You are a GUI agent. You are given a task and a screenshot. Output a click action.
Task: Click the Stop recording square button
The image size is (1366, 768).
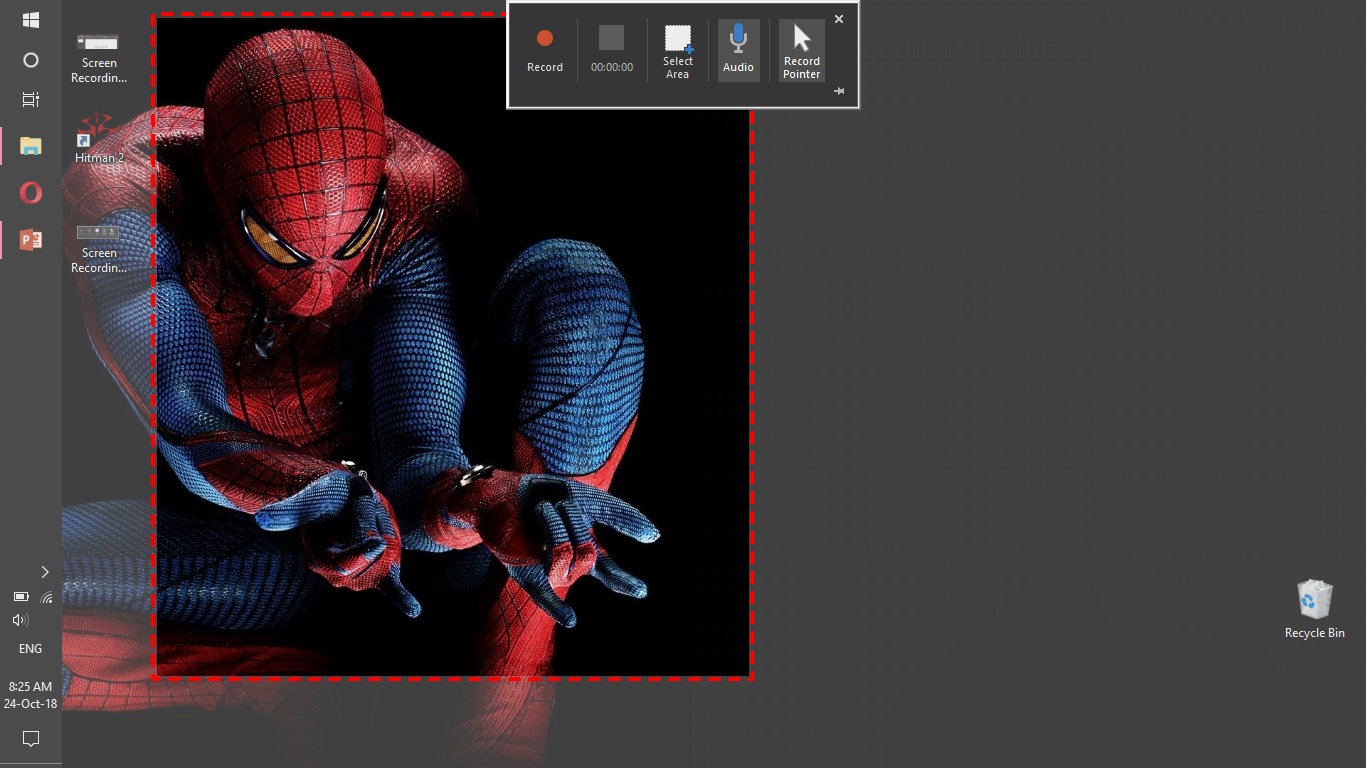(611, 38)
